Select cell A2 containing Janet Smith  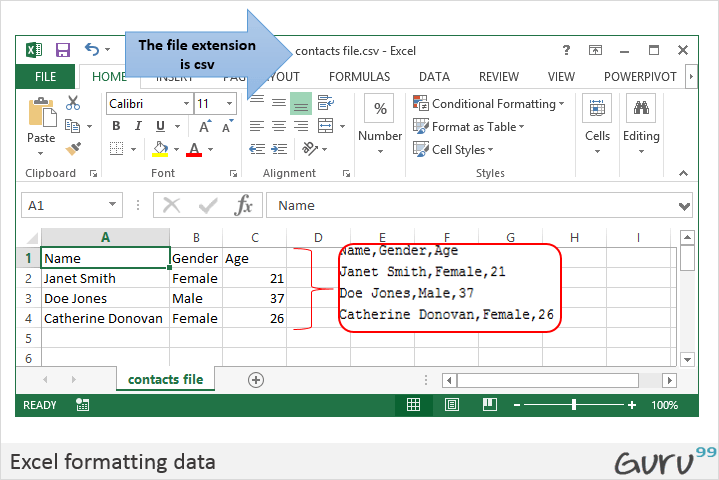pyautogui.click(x=104, y=279)
